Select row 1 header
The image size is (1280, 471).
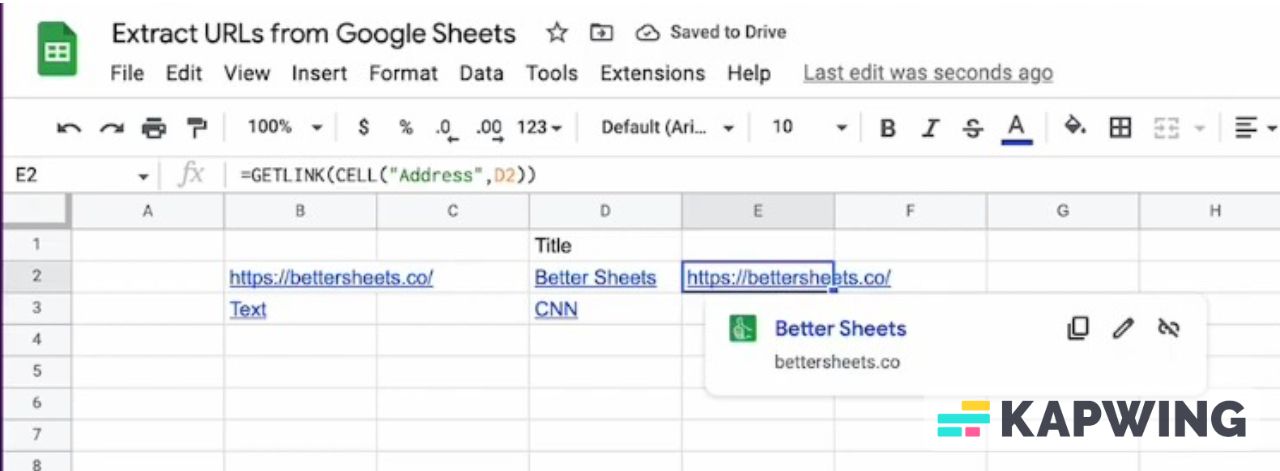pyautogui.click(x=37, y=245)
